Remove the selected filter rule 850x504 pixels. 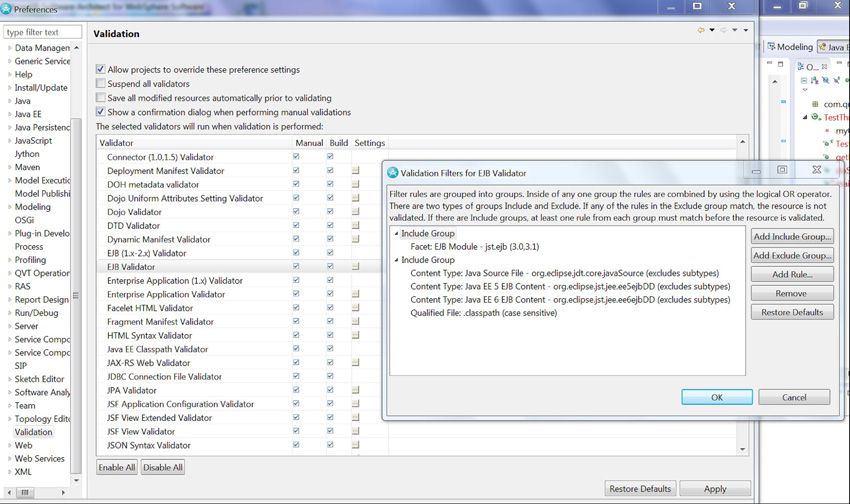[x=792, y=293]
